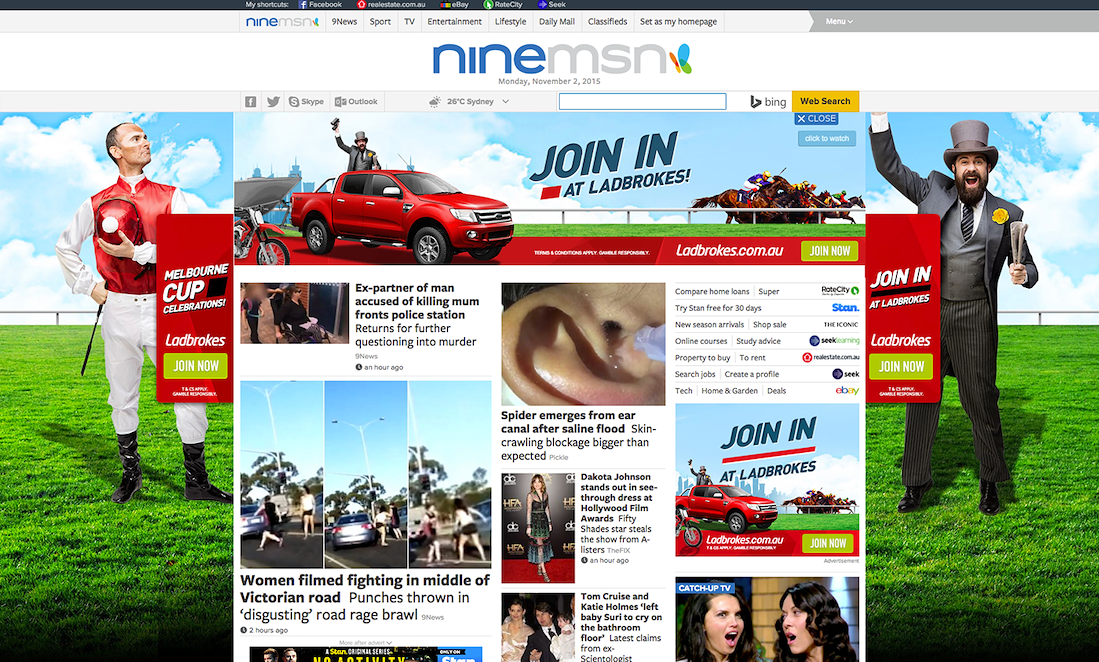1099x662 pixels.
Task: Open the Tom Cruise article thumbnail
Action: point(538,628)
